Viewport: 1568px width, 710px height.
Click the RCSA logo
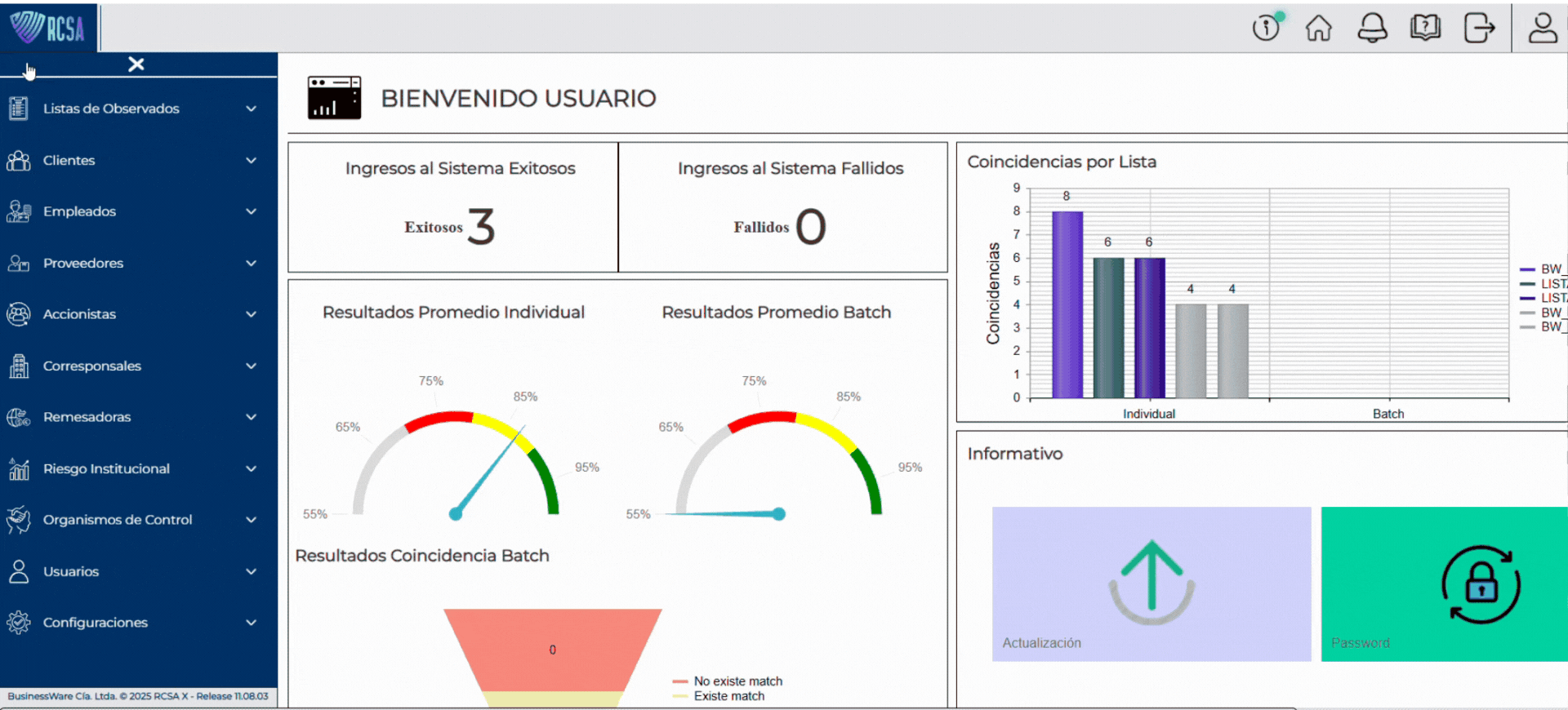click(48, 28)
